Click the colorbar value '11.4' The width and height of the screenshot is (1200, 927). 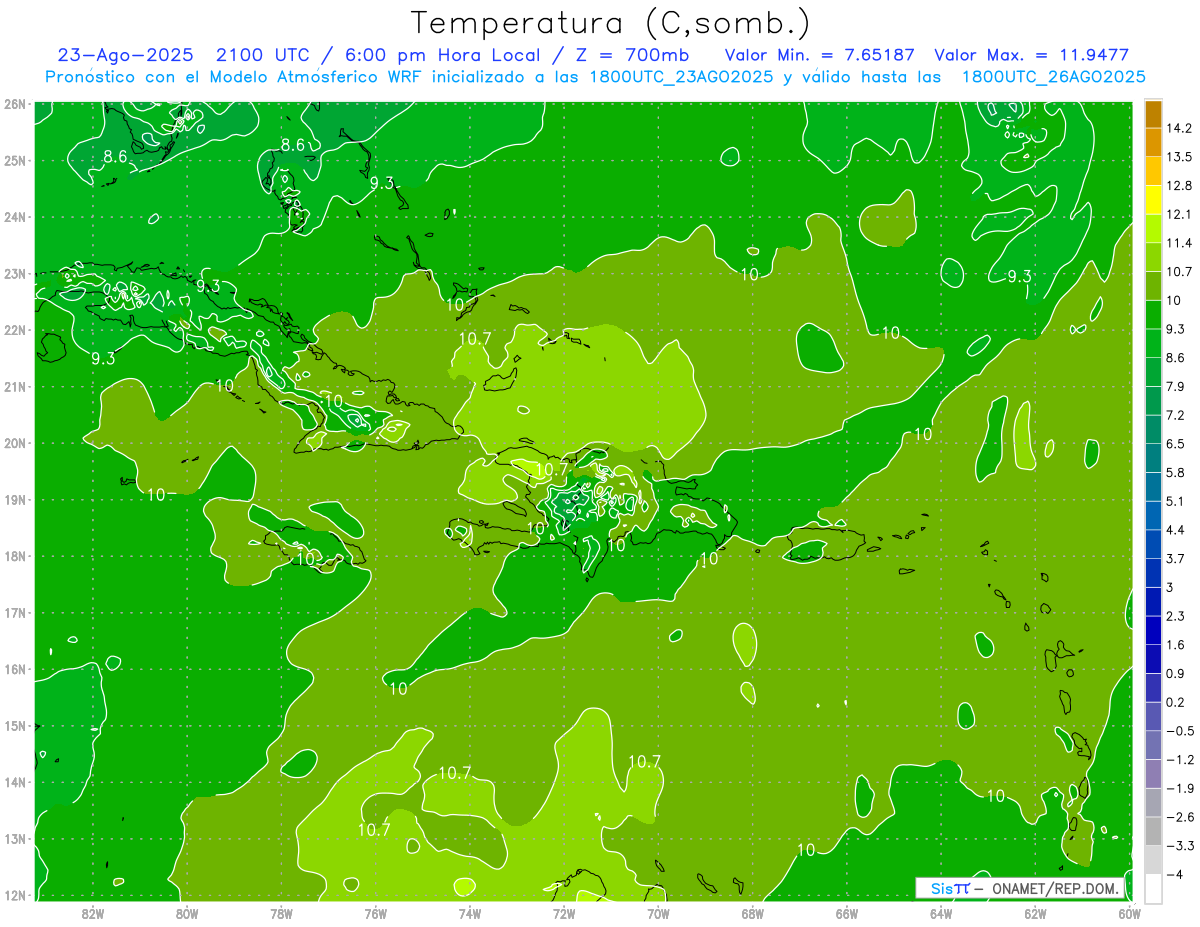(1178, 243)
